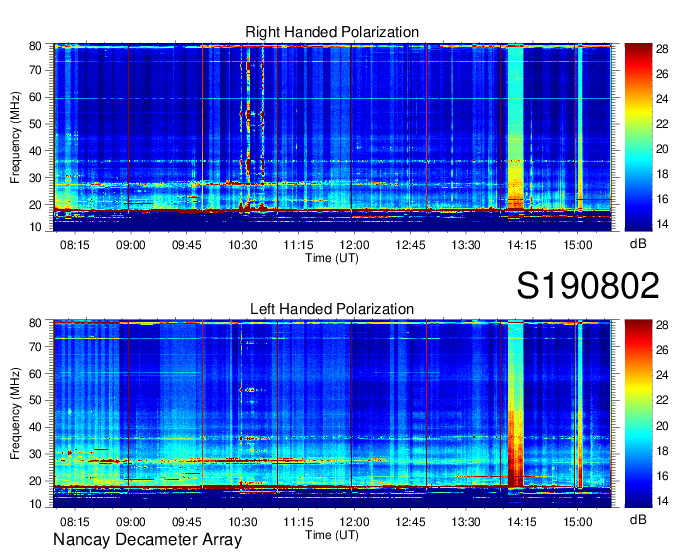Click "Time (UT)" label under left-handed plot
680x552 pixels.
coord(332,535)
